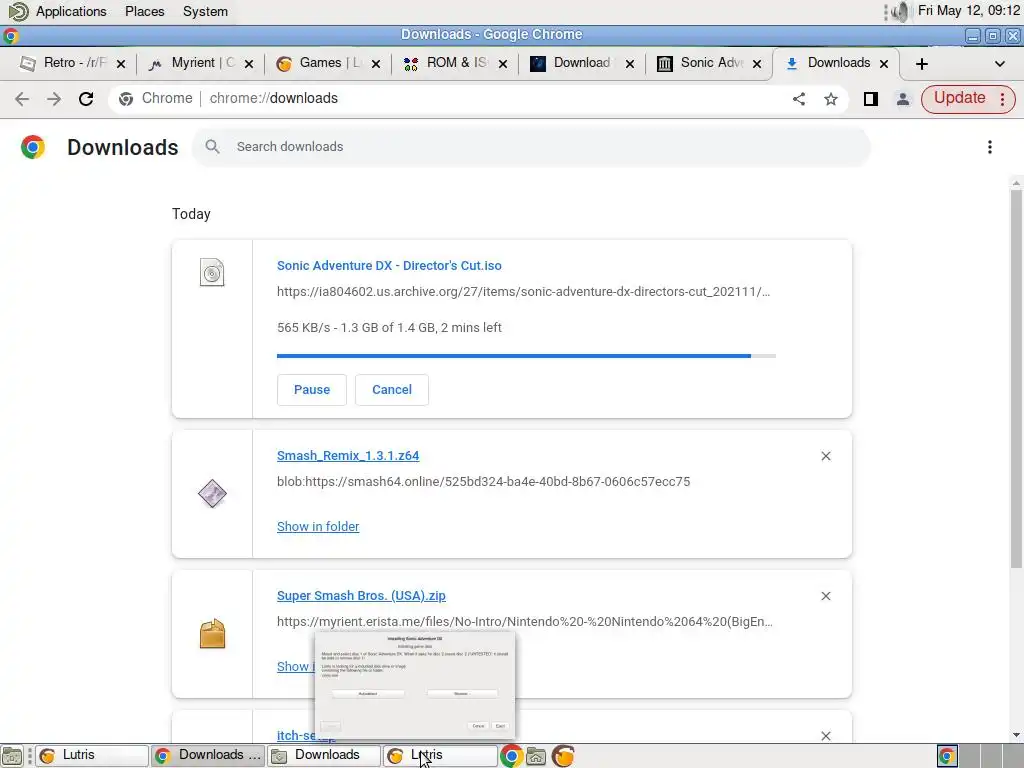This screenshot has height=768, width=1024.
Task: Click the Sonic download progress bar
Action: point(526,356)
